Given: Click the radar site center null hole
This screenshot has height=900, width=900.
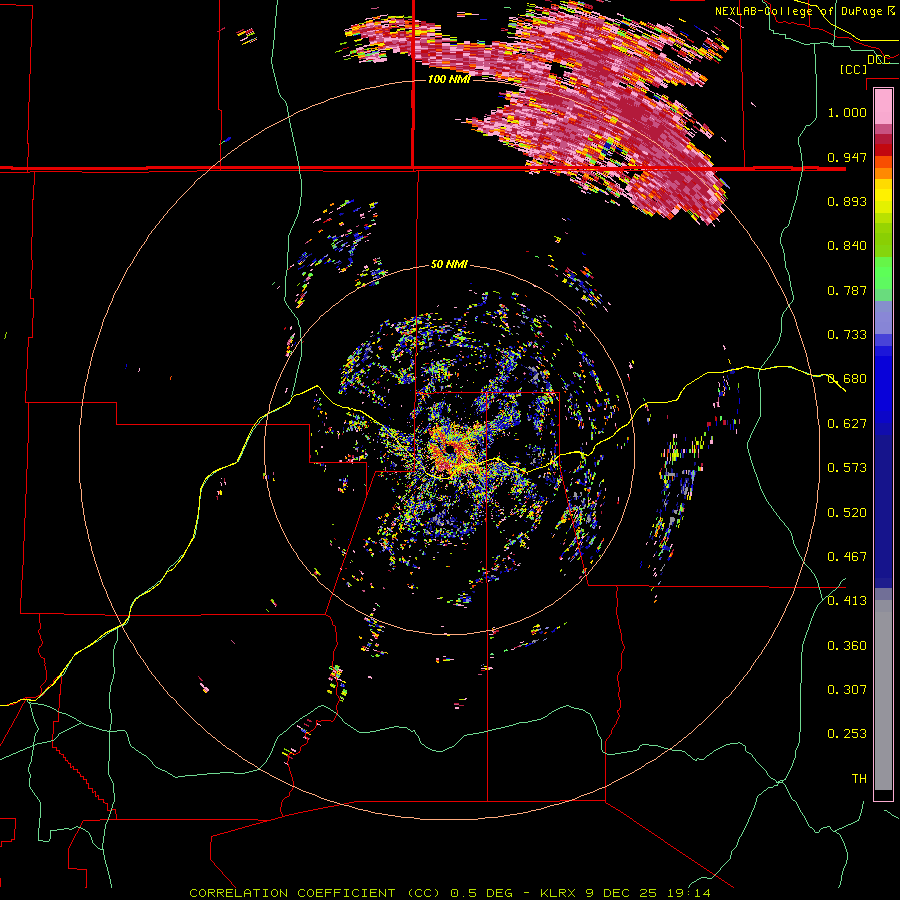Looking at the screenshot, I should (x=449, y=449).
